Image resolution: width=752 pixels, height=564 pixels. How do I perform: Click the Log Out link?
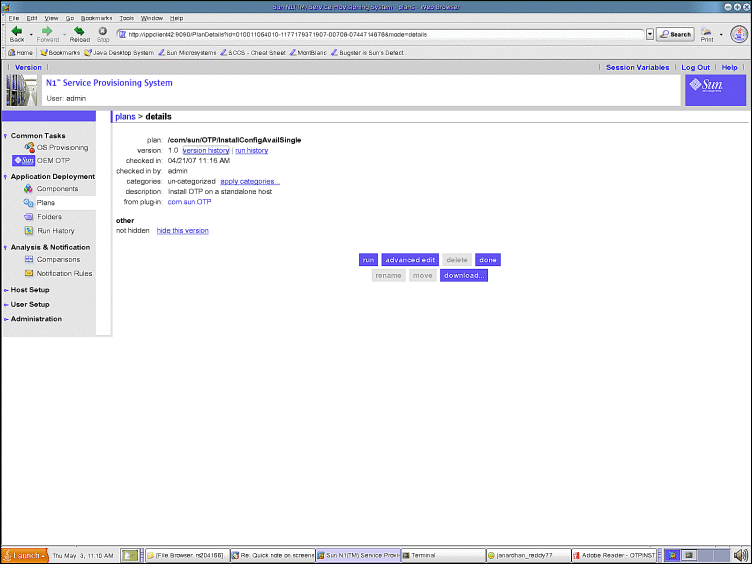tap(695, 68)
